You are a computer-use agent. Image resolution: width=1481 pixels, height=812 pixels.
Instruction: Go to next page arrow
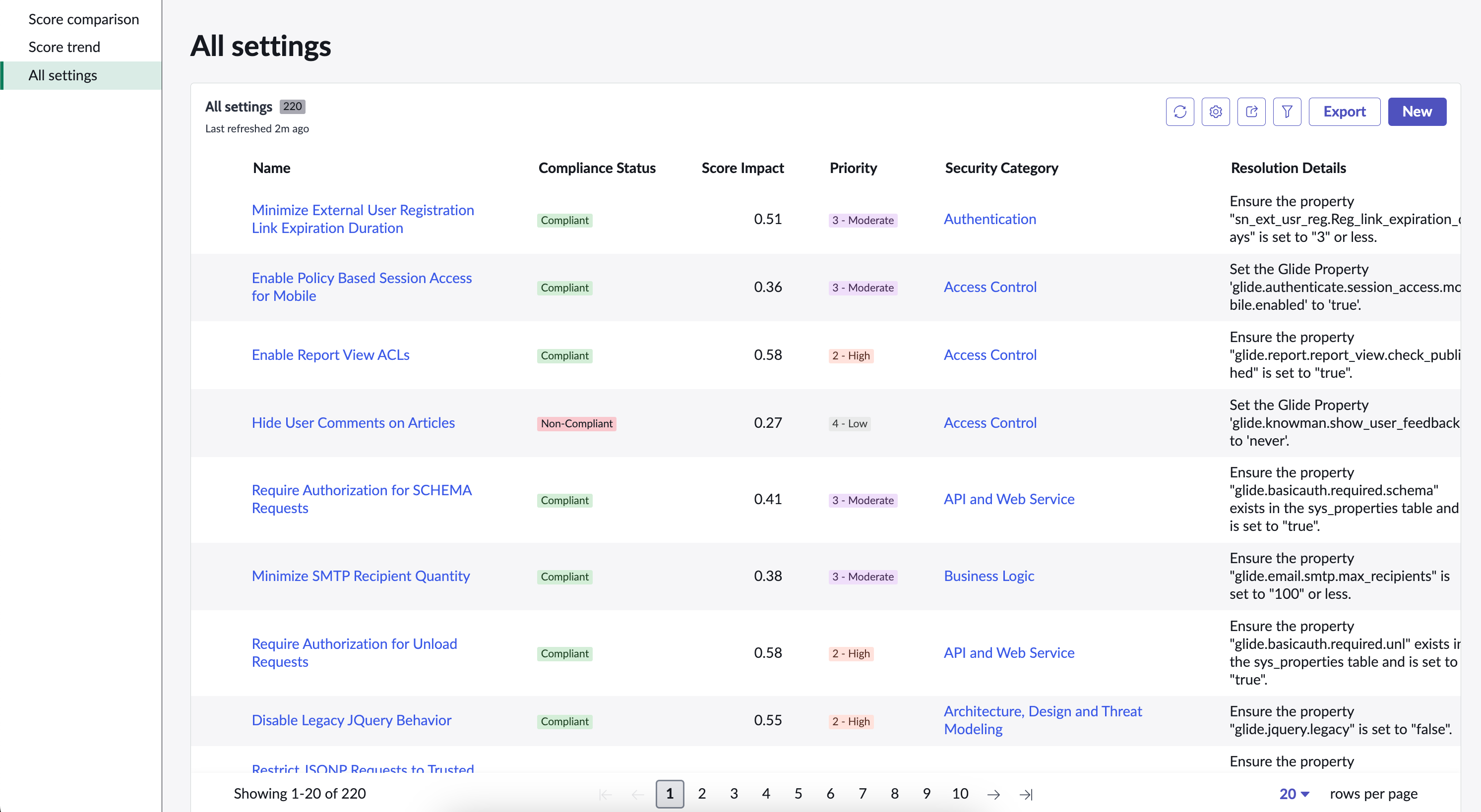993,794
